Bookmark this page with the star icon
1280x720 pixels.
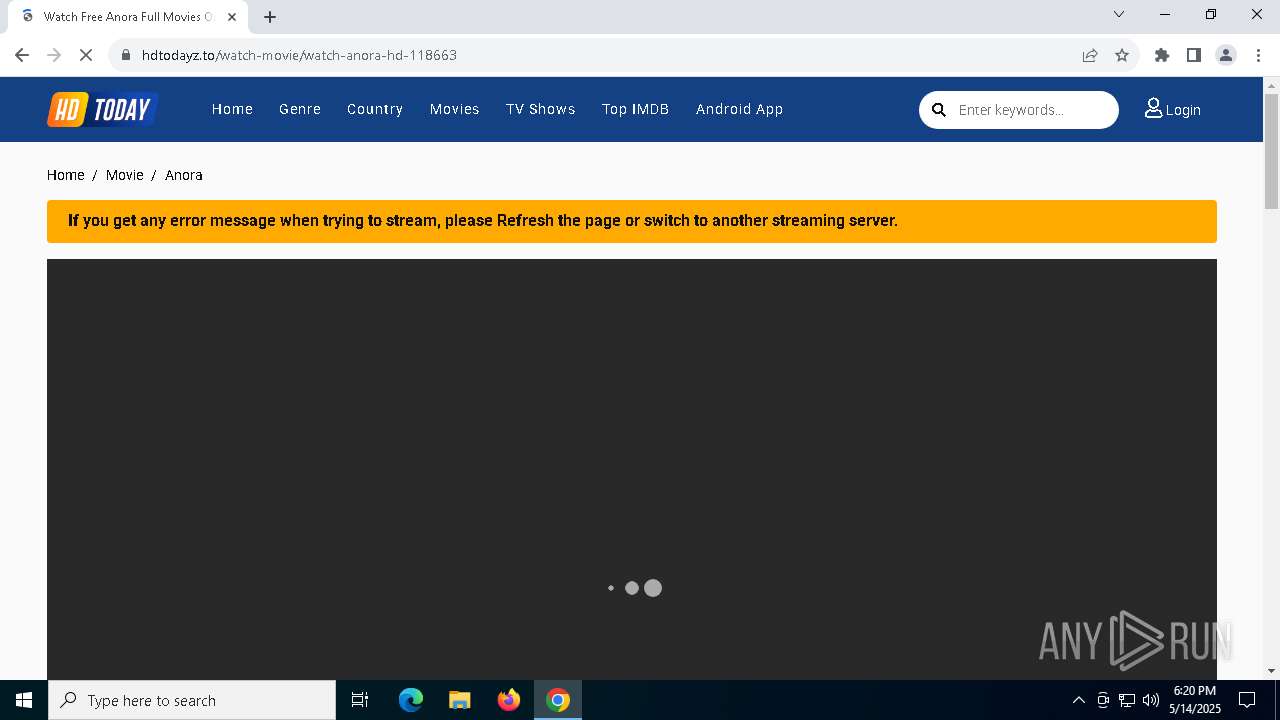pyautogui.click(x=1122, y=55)
